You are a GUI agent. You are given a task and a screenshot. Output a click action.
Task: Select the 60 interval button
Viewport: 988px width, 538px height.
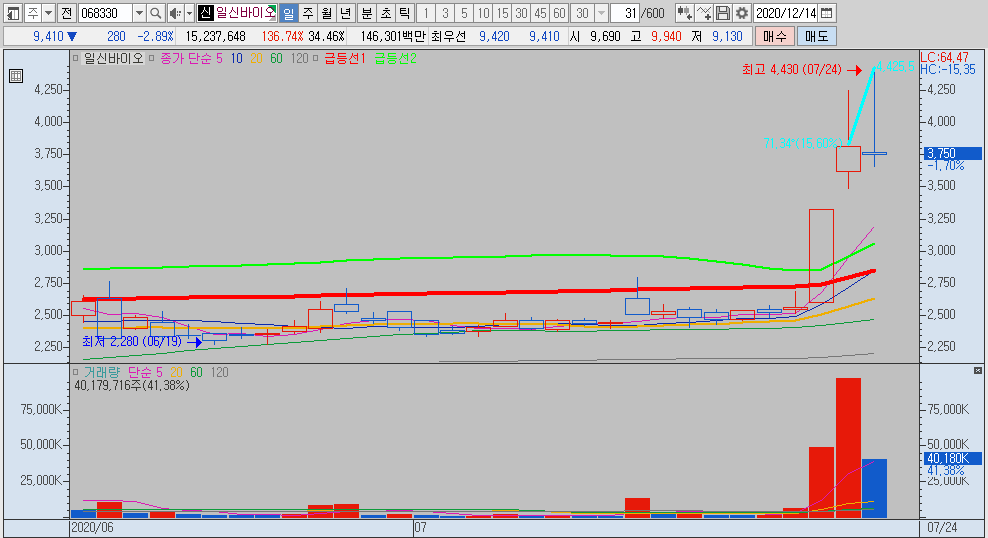pyautogui.click(x=559, y=13)
